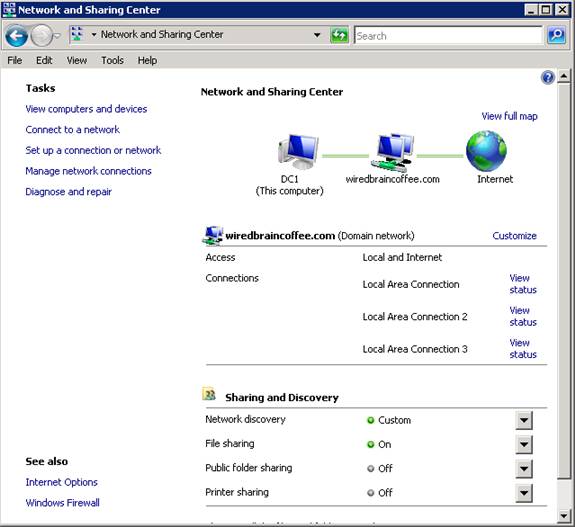
Task: Click View full map link
Action: coord(509,116)
